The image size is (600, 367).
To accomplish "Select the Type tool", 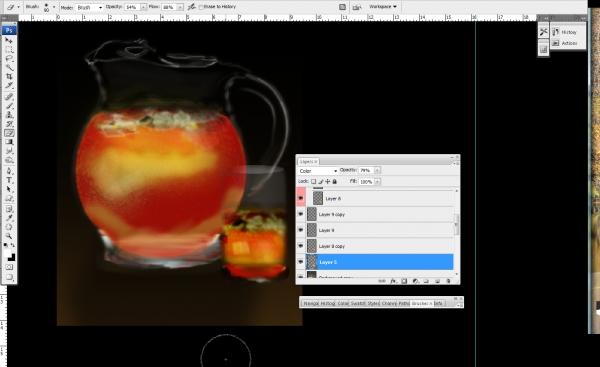I will (9, 180).
